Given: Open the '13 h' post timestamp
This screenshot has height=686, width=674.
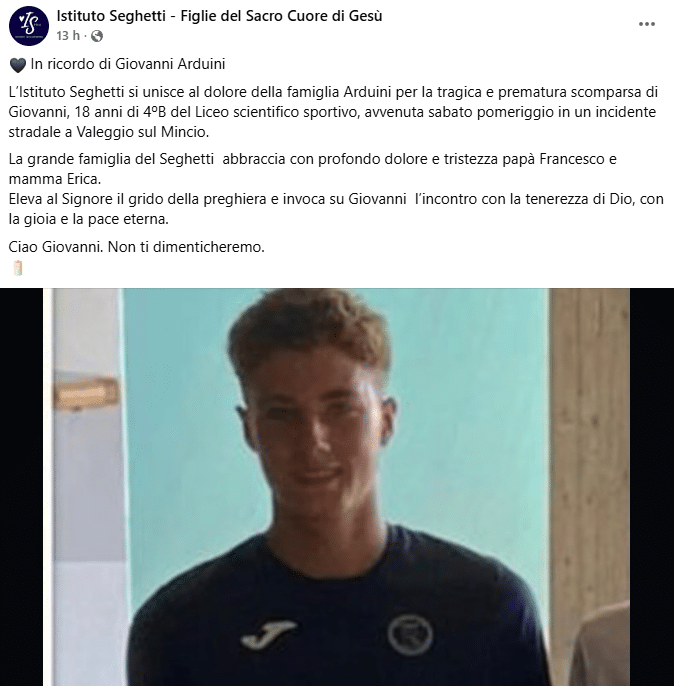Looking at the screenshot, I should (68, 35).
